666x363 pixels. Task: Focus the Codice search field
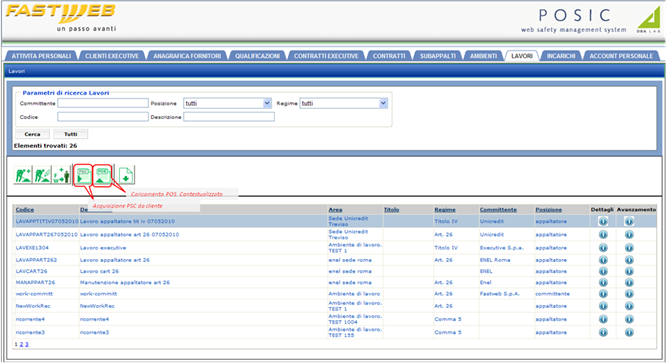(103, 117)
